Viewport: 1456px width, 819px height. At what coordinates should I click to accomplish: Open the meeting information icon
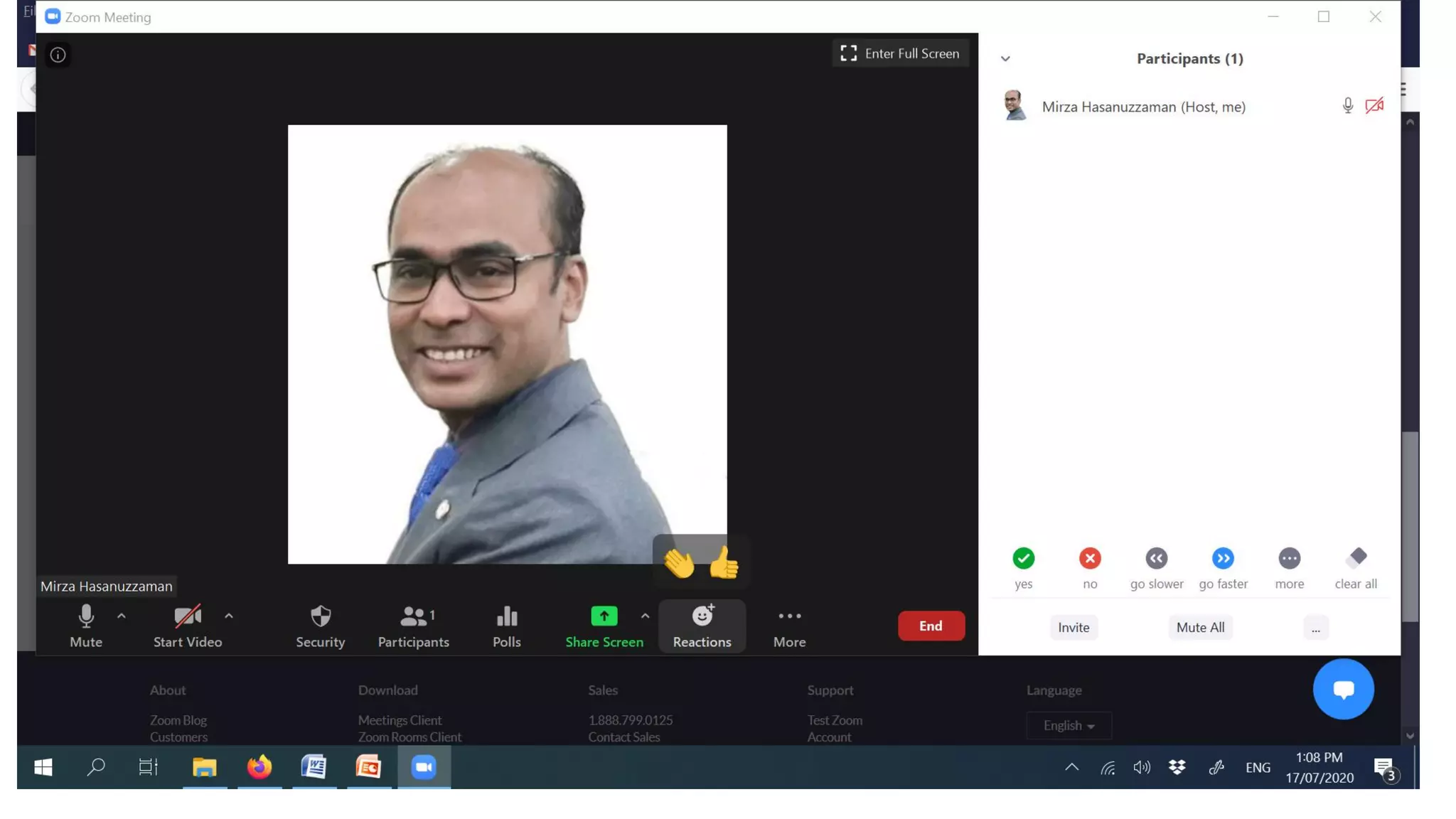tap(58, 55)
